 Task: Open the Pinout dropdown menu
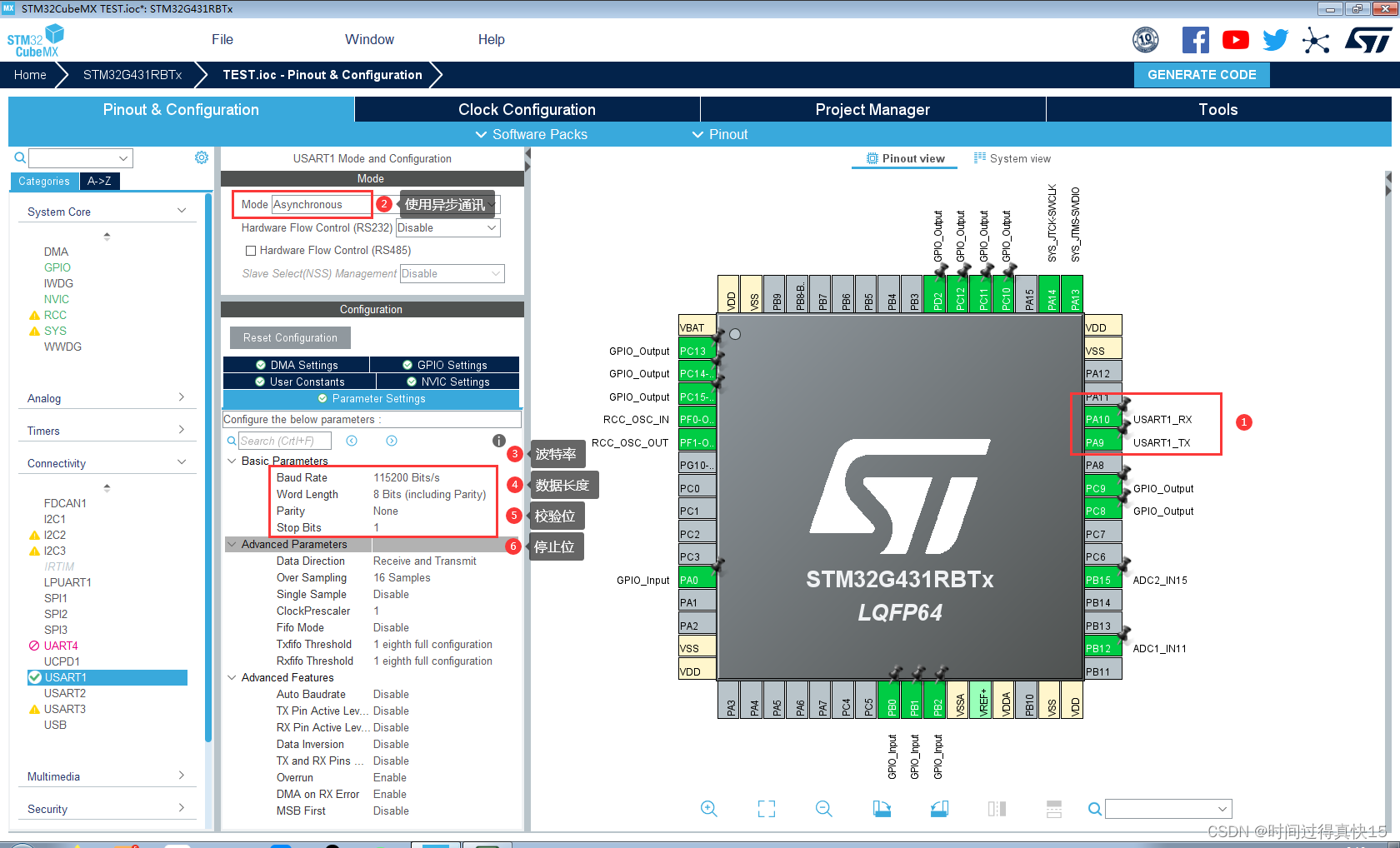pos(720,134)
